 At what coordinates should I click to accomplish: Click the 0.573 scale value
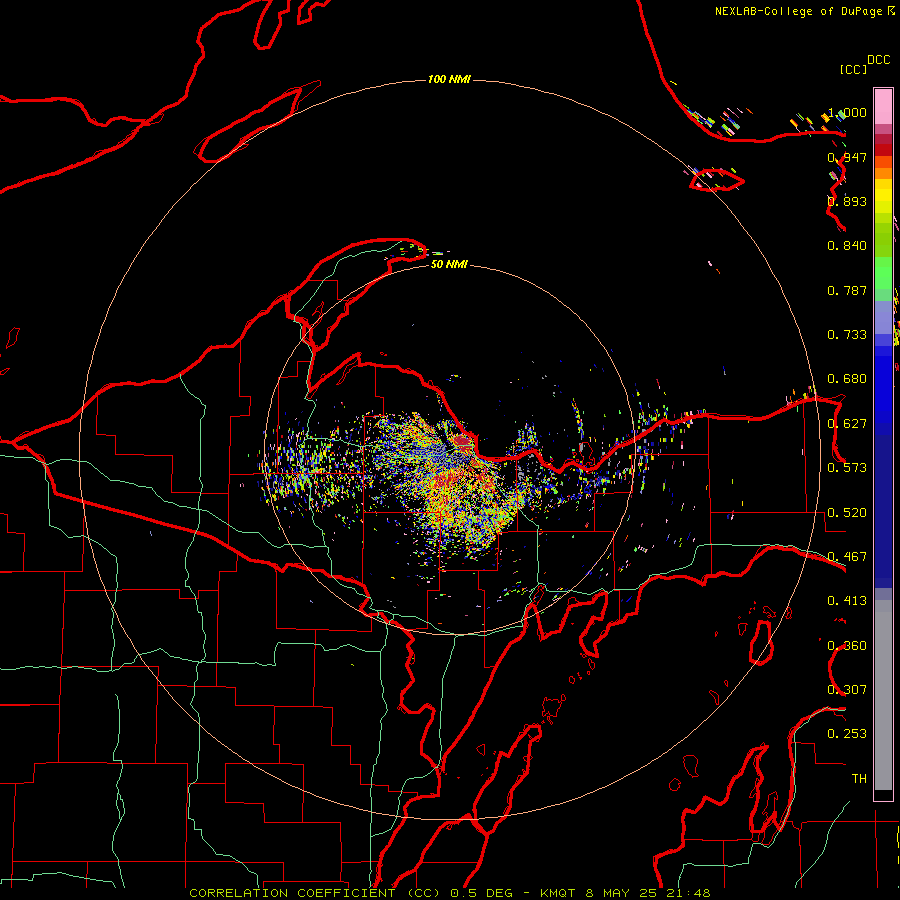pos(847,468)
